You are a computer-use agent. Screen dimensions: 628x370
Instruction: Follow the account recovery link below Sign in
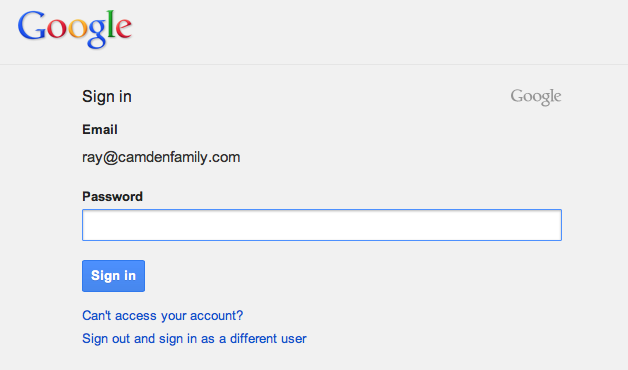coord(163,316)
